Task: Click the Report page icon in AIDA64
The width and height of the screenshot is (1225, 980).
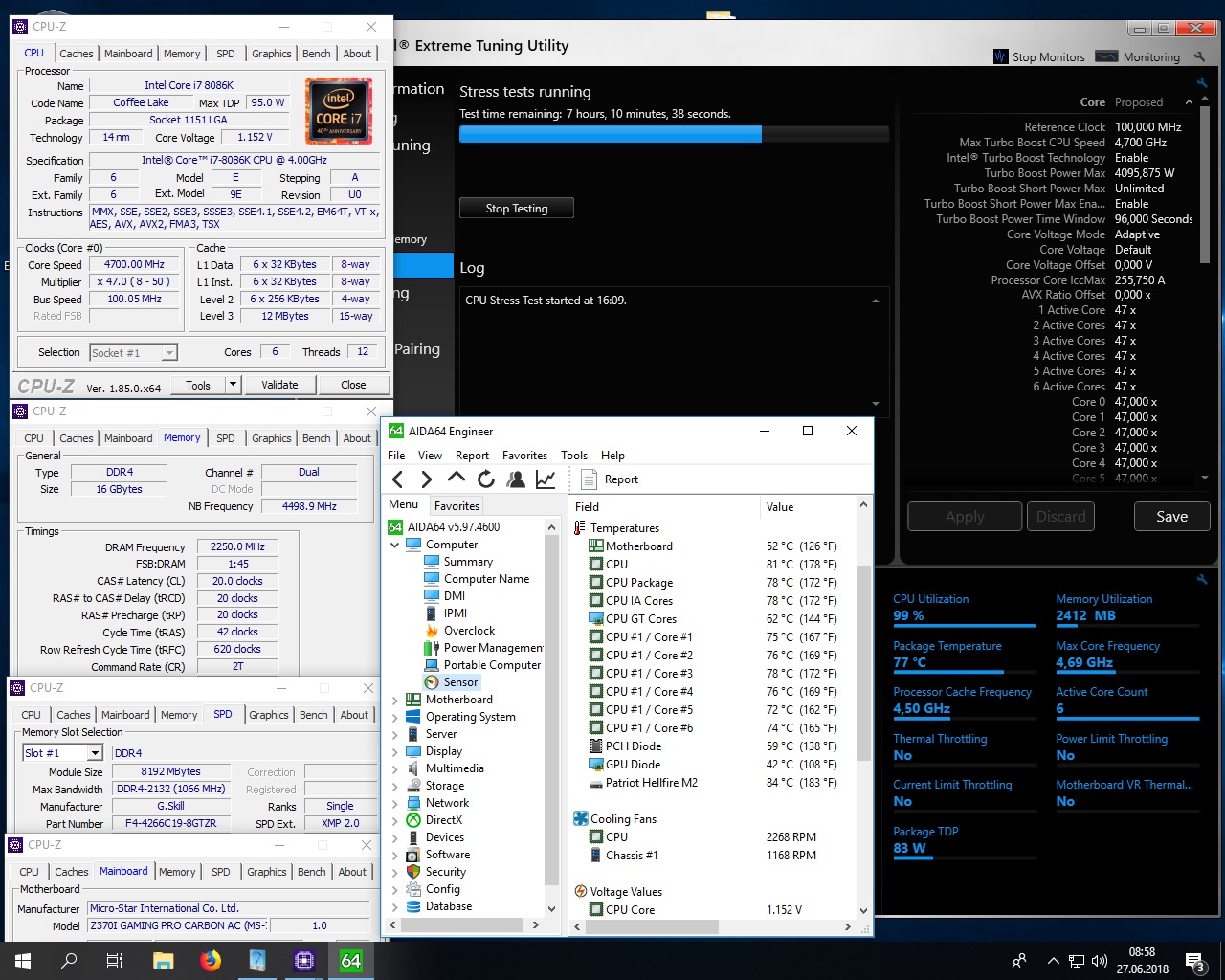Action: pos(590,479)
